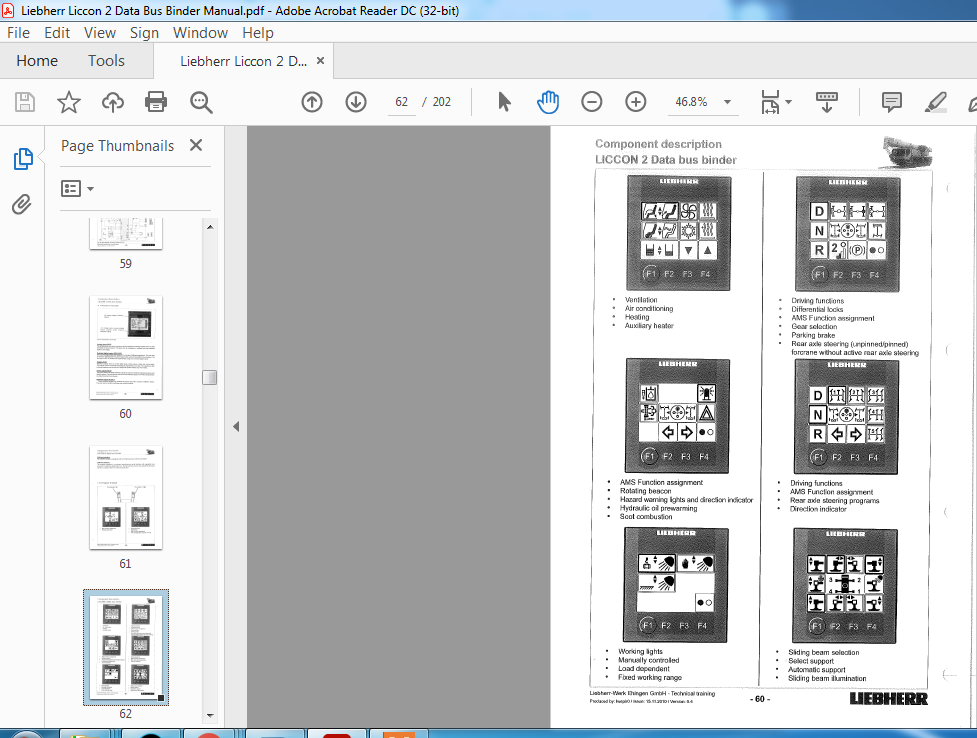
Task: Open the cloud upload icon
Action: (113, 102)
